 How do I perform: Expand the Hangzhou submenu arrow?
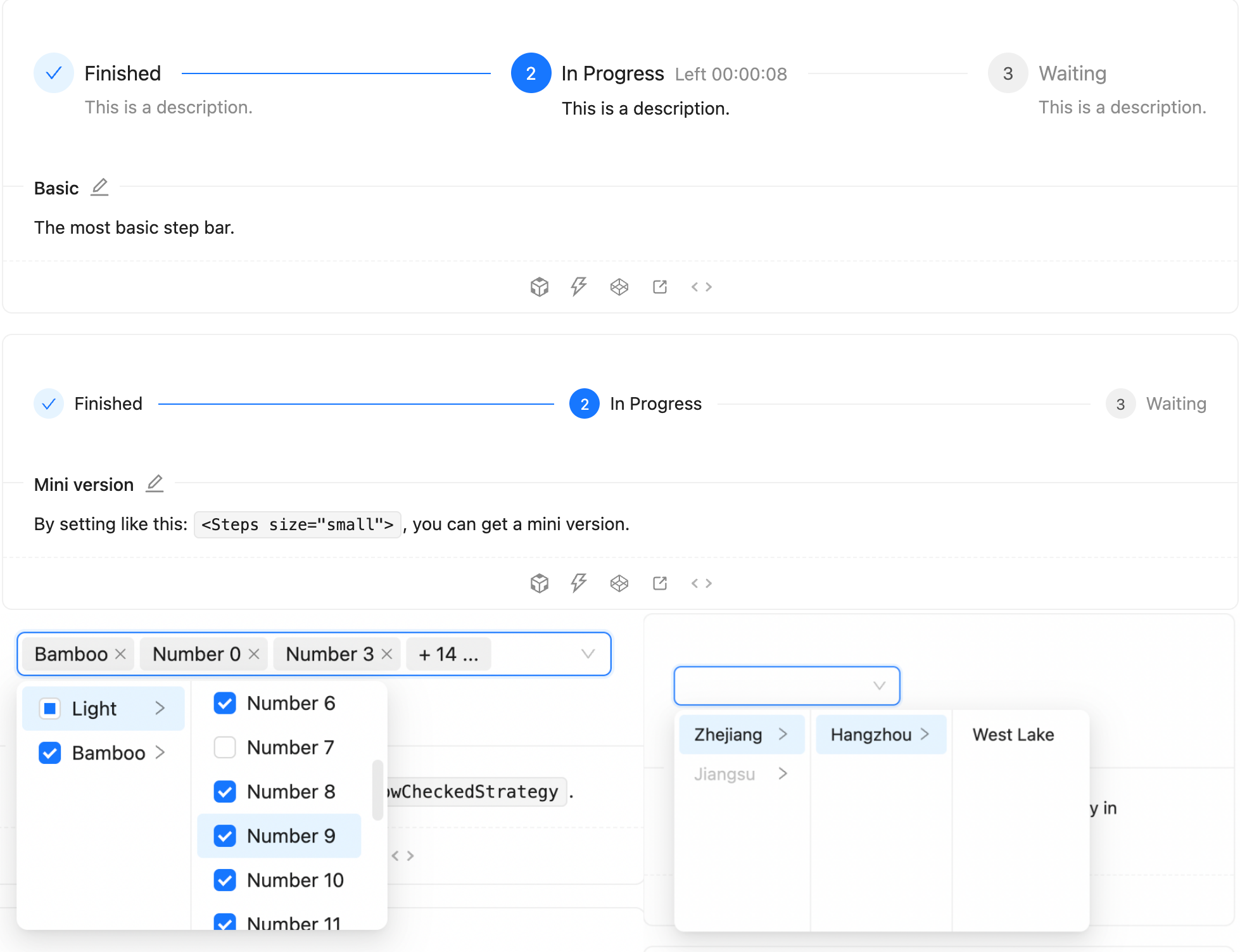pos(925,734)
